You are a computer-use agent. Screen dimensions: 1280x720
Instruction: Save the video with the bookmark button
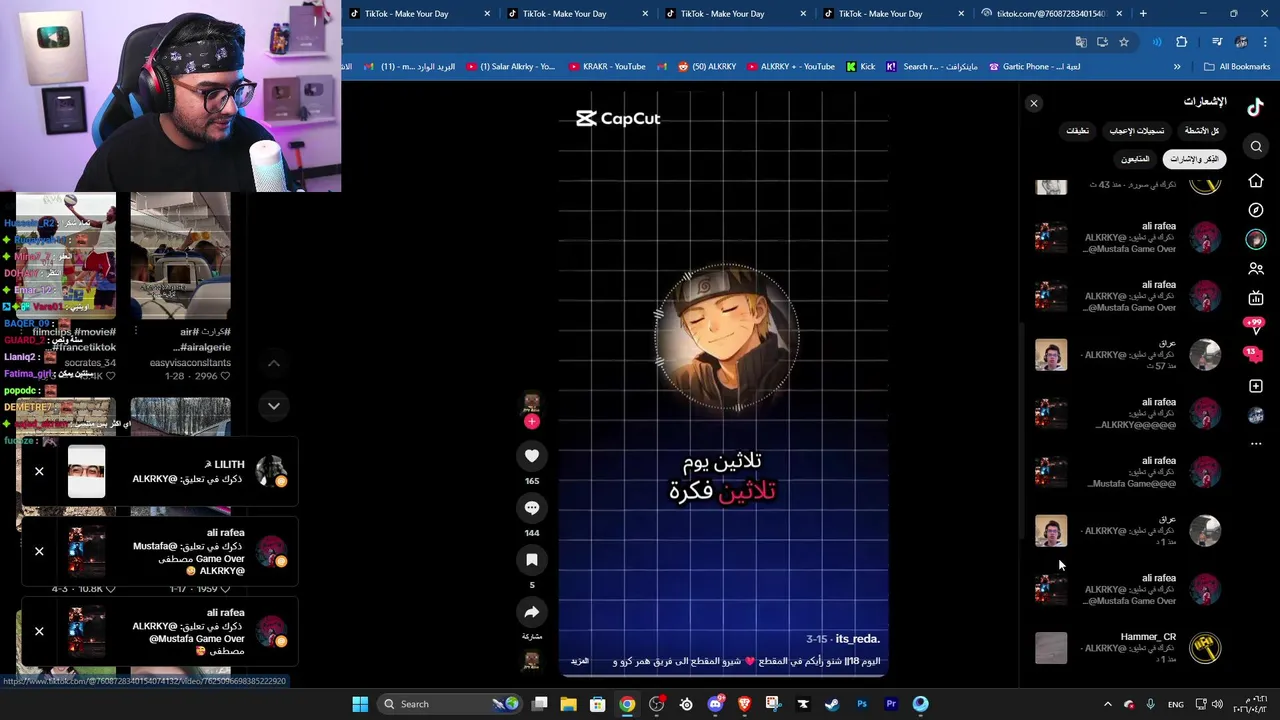532,560
